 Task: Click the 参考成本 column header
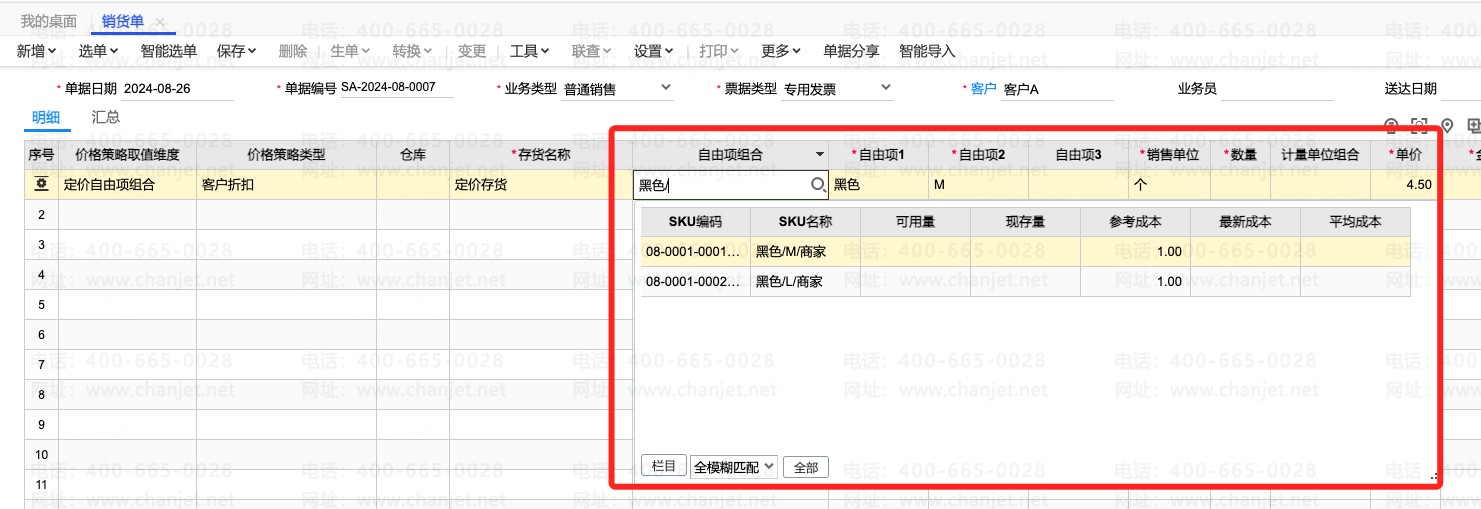1135,222
